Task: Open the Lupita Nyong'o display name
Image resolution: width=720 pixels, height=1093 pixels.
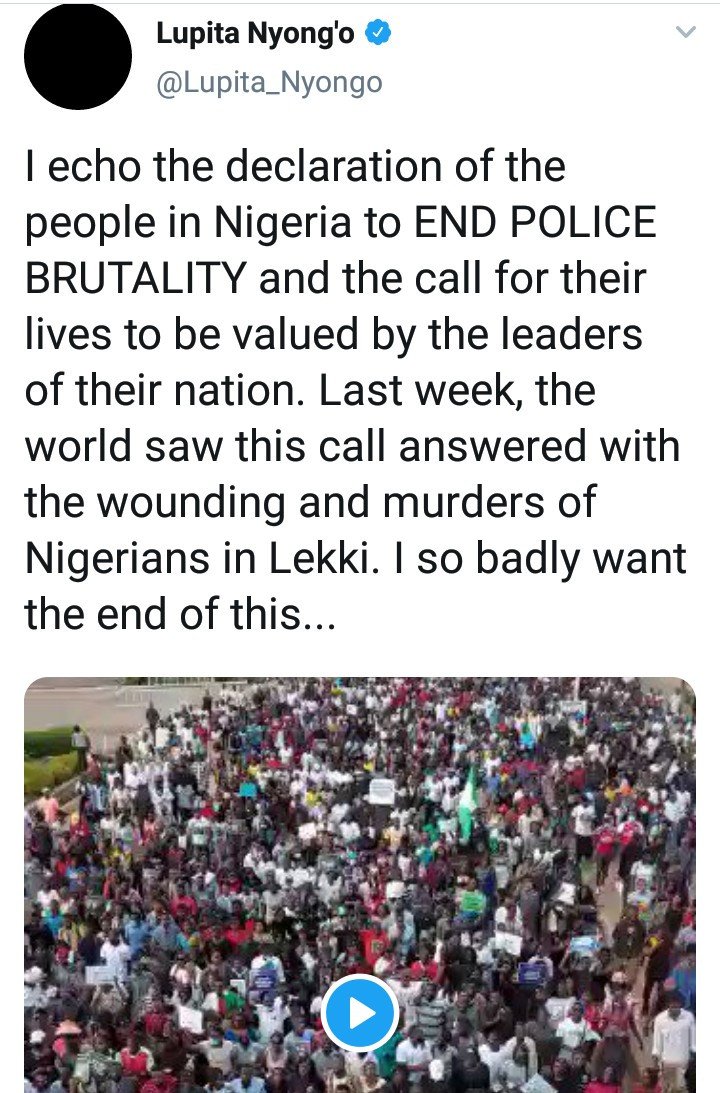Action: click(255, 33)
